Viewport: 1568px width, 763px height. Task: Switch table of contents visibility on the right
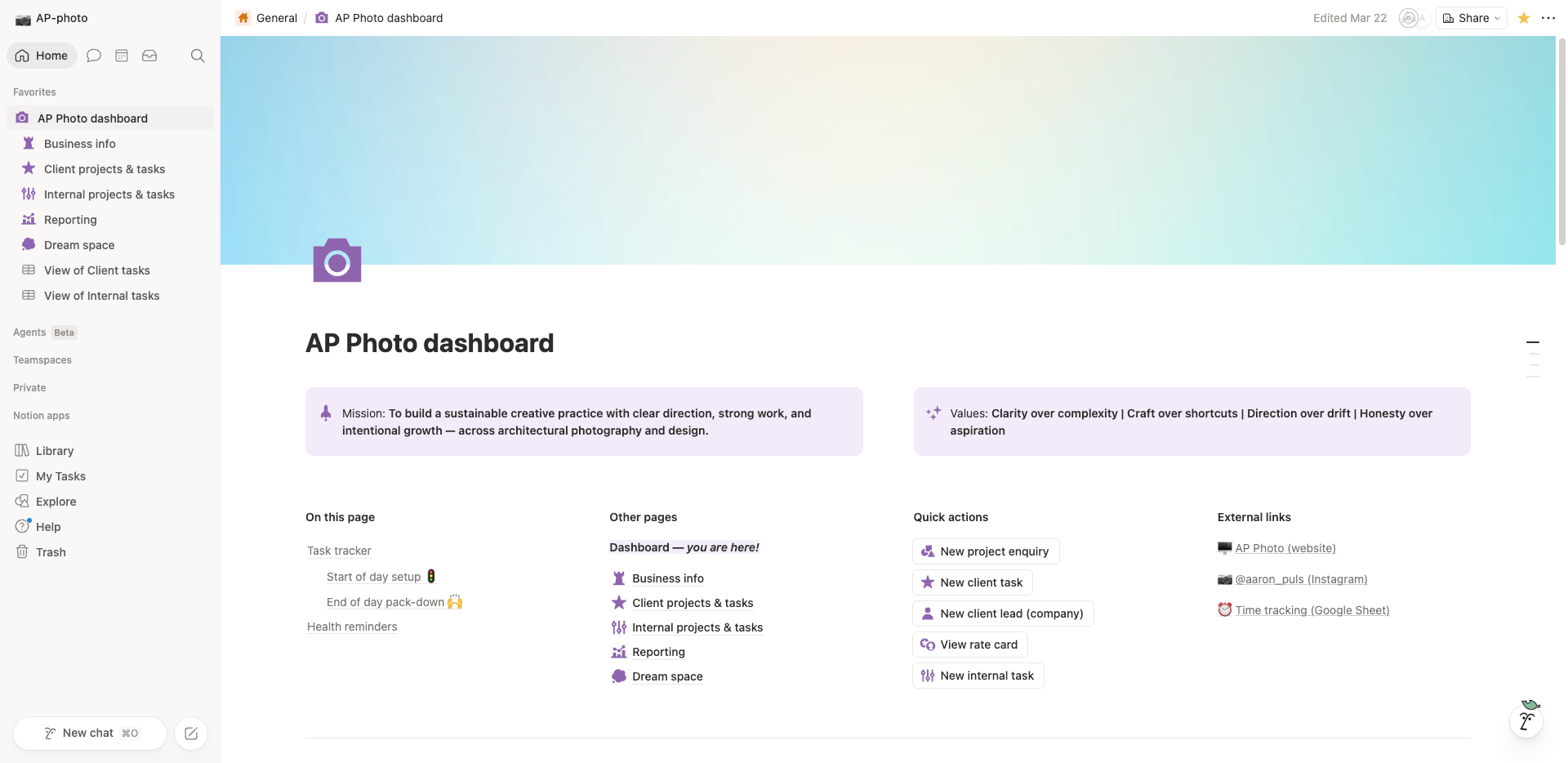[x=1533, y=359]
